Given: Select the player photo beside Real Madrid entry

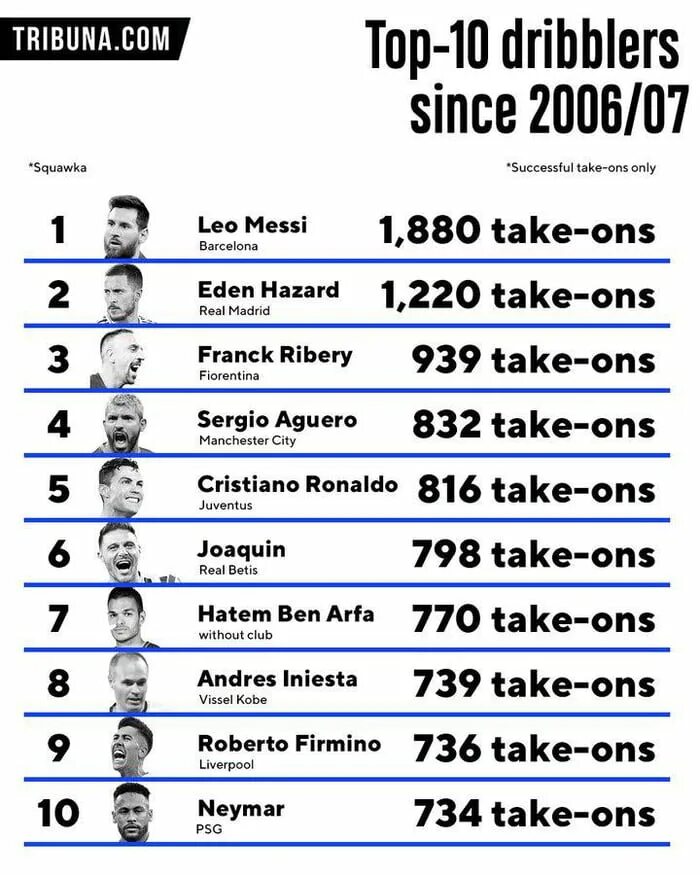Looking at the screenshot, I should pos(125,292).
